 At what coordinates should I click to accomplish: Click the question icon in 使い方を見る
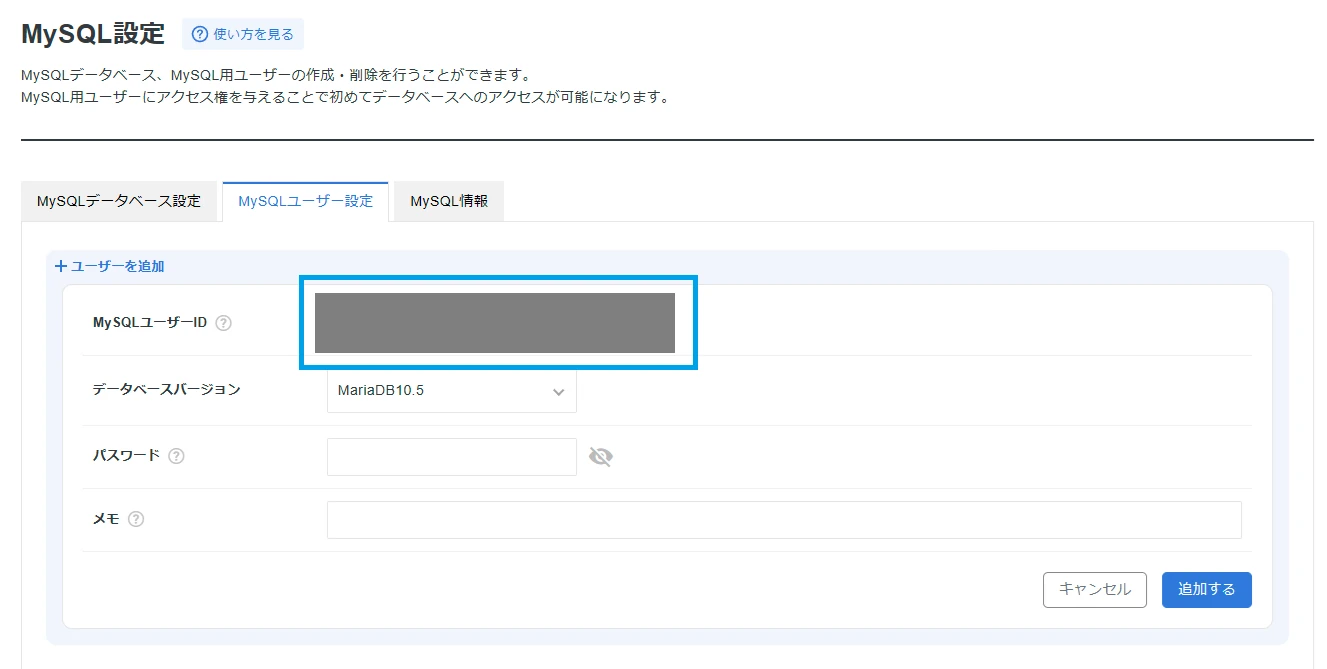(200, 35)
